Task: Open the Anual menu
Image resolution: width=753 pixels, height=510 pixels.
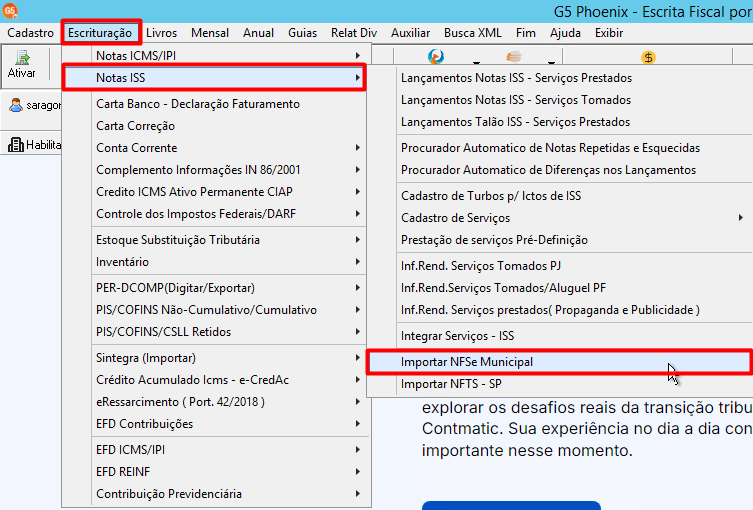Action: click(x=258, y=33)
